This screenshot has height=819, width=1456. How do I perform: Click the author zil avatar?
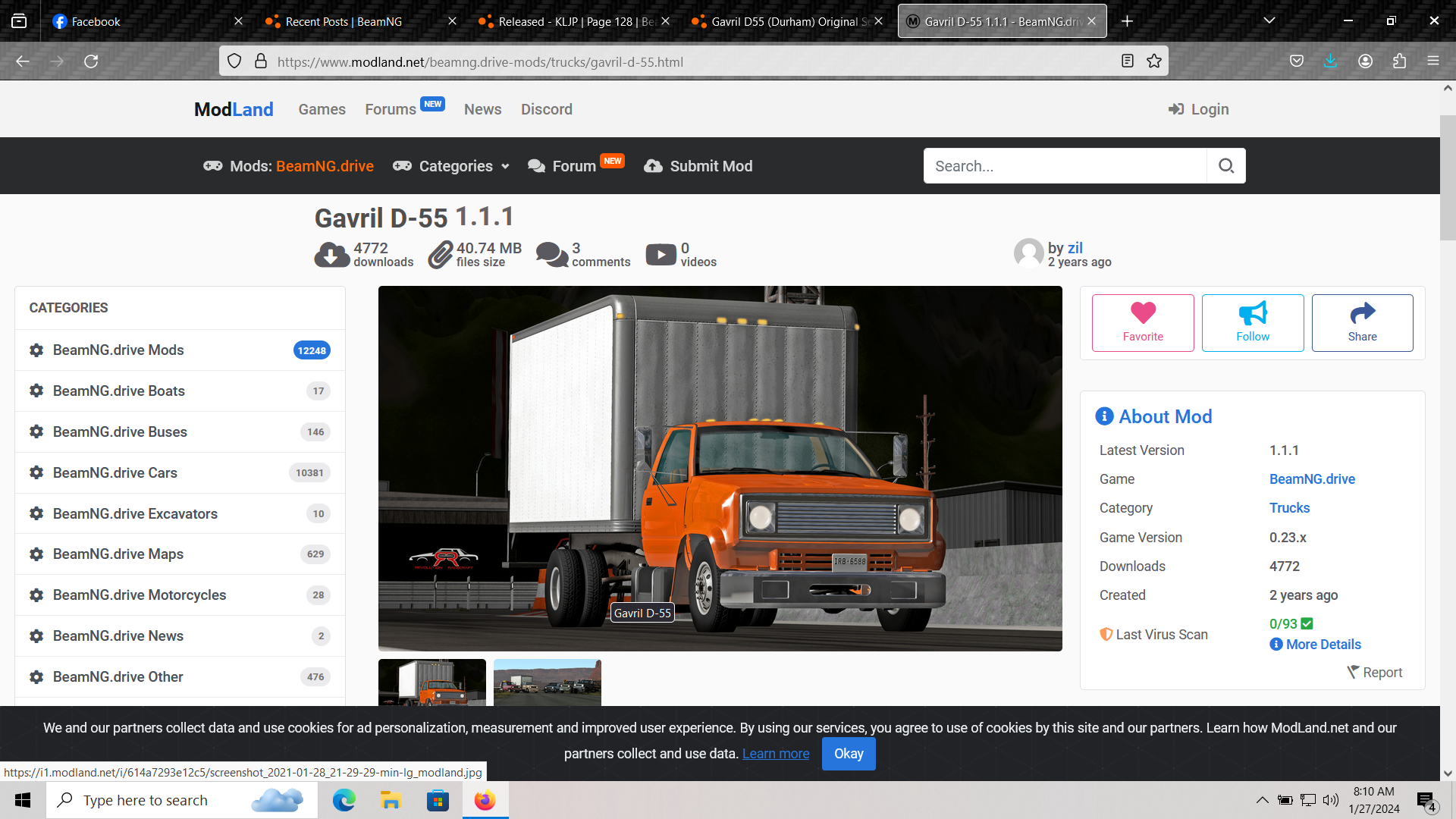1028,253
